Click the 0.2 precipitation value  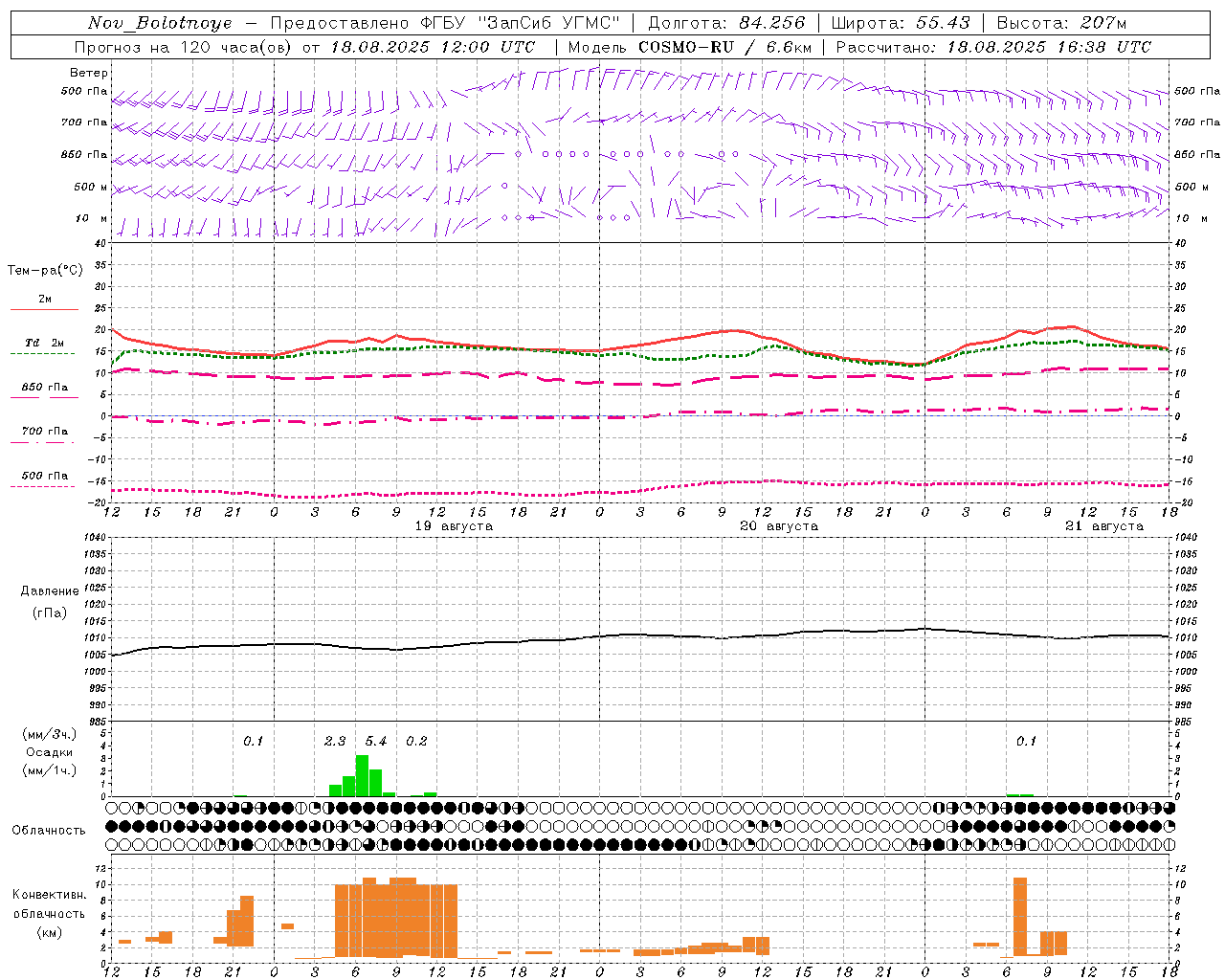coord(416,742)
